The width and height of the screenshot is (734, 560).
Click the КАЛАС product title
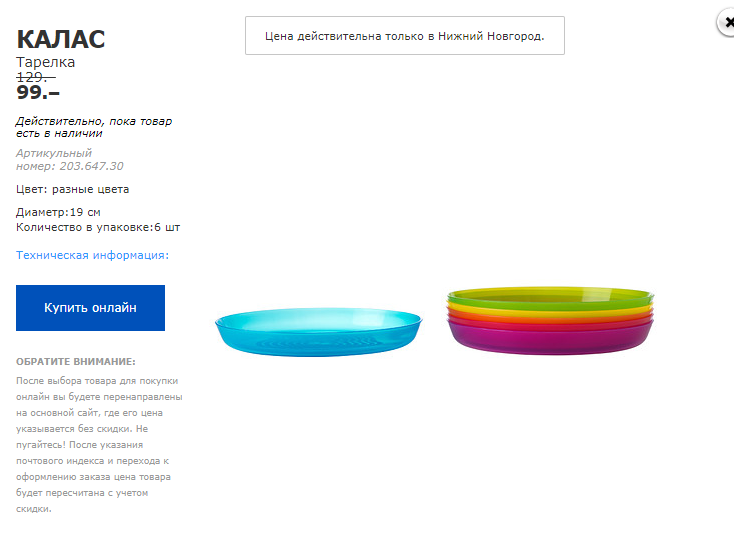60,39
